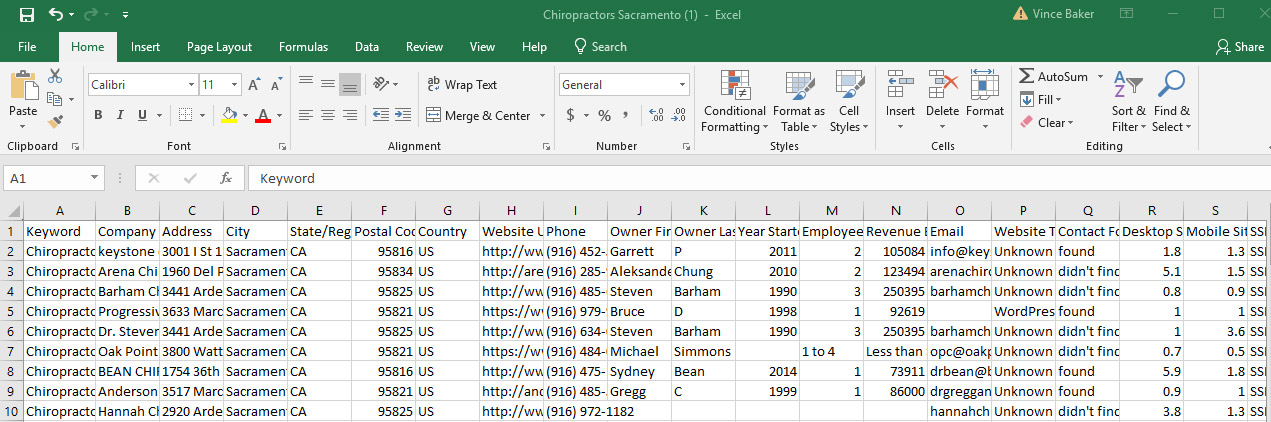This screenshot has width=1271, height=422.
Task: Open the File tab
Action: (x=27, y=47)
